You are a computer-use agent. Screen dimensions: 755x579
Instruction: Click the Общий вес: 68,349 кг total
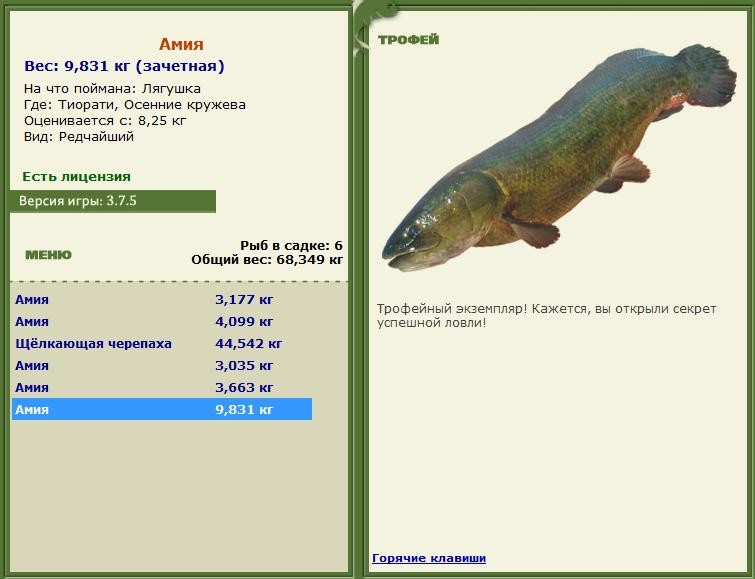pos(267,260)
